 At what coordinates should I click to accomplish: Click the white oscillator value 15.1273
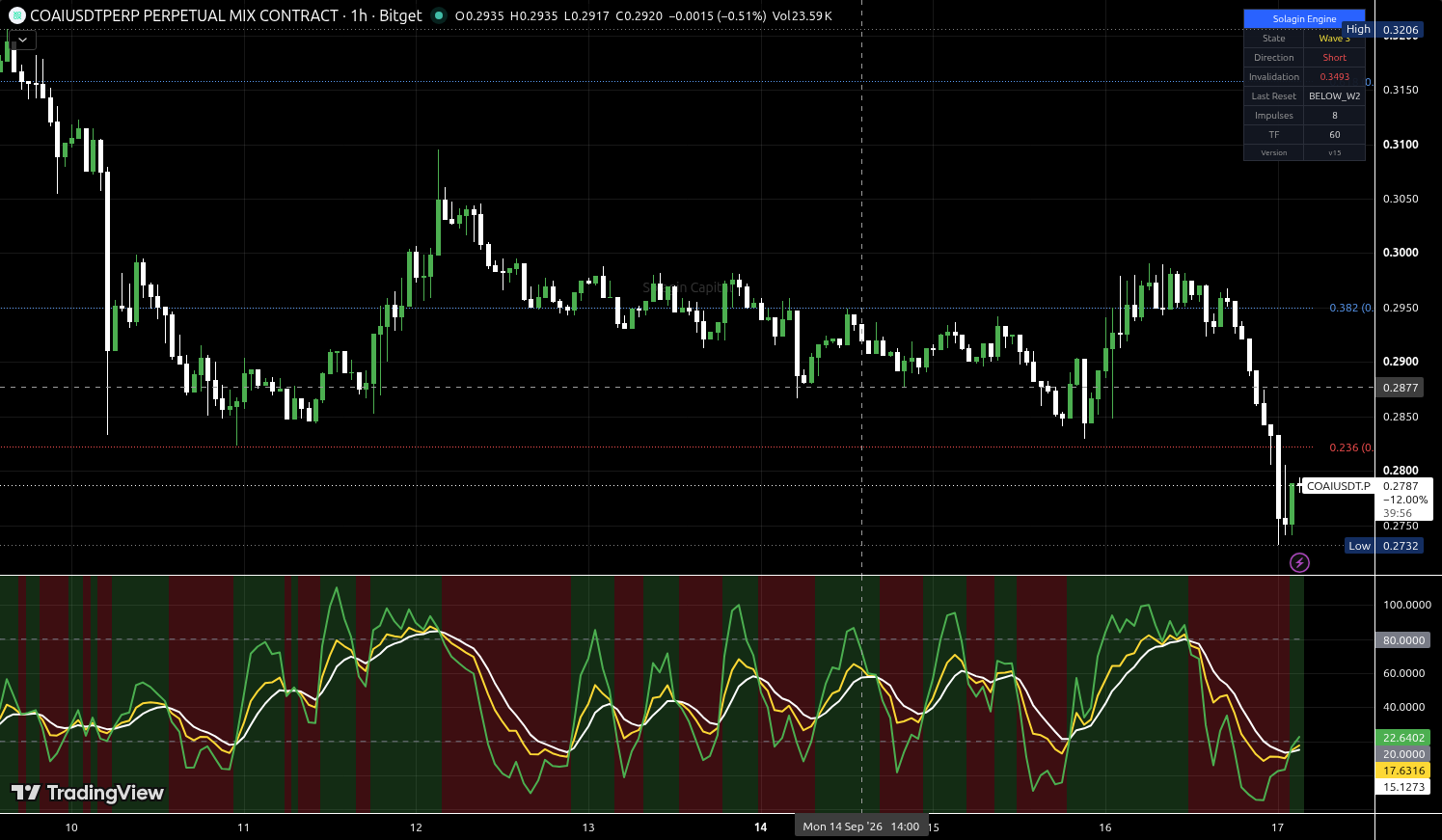click(1403, 787)
